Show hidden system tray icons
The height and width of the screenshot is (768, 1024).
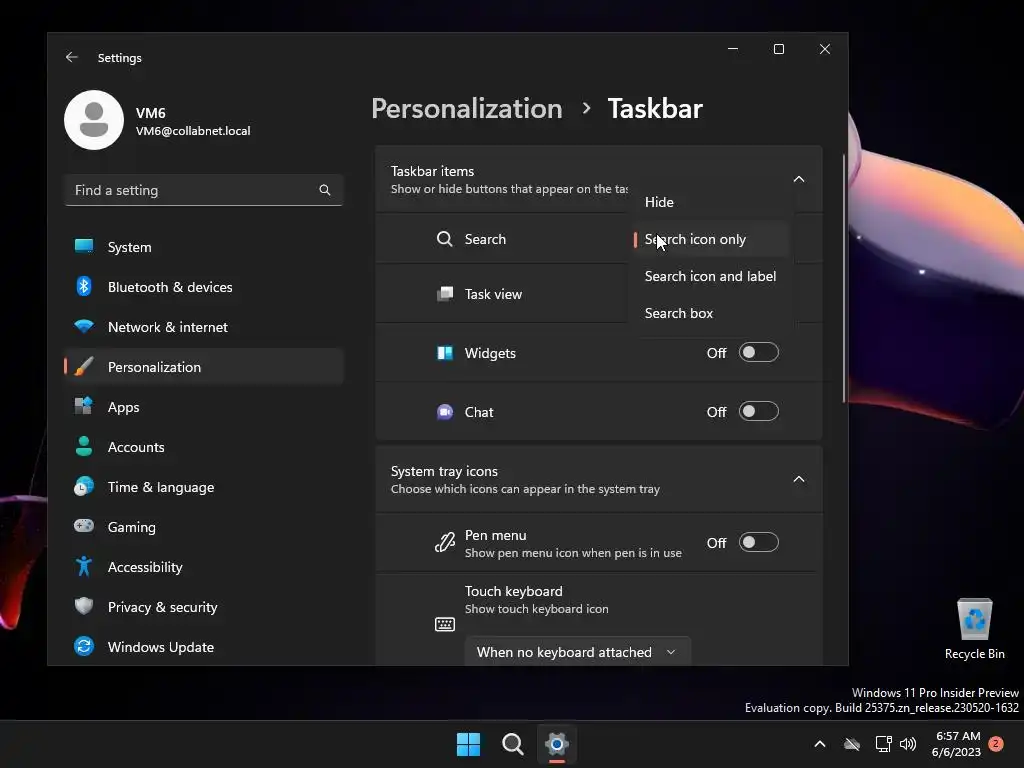point(820,744)
